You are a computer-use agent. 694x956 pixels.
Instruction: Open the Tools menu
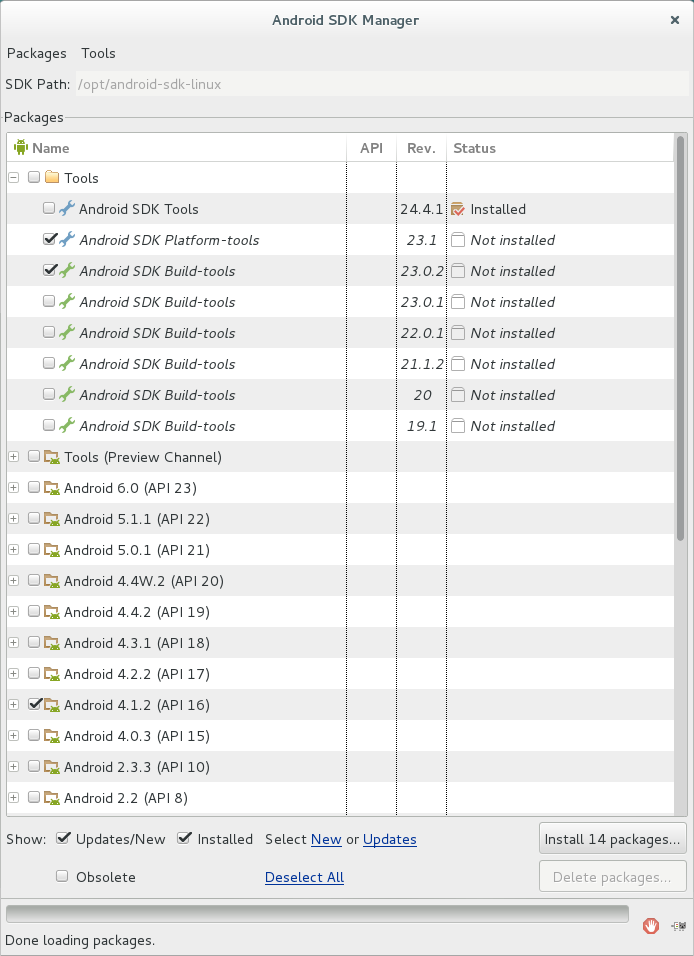(98, 54)
